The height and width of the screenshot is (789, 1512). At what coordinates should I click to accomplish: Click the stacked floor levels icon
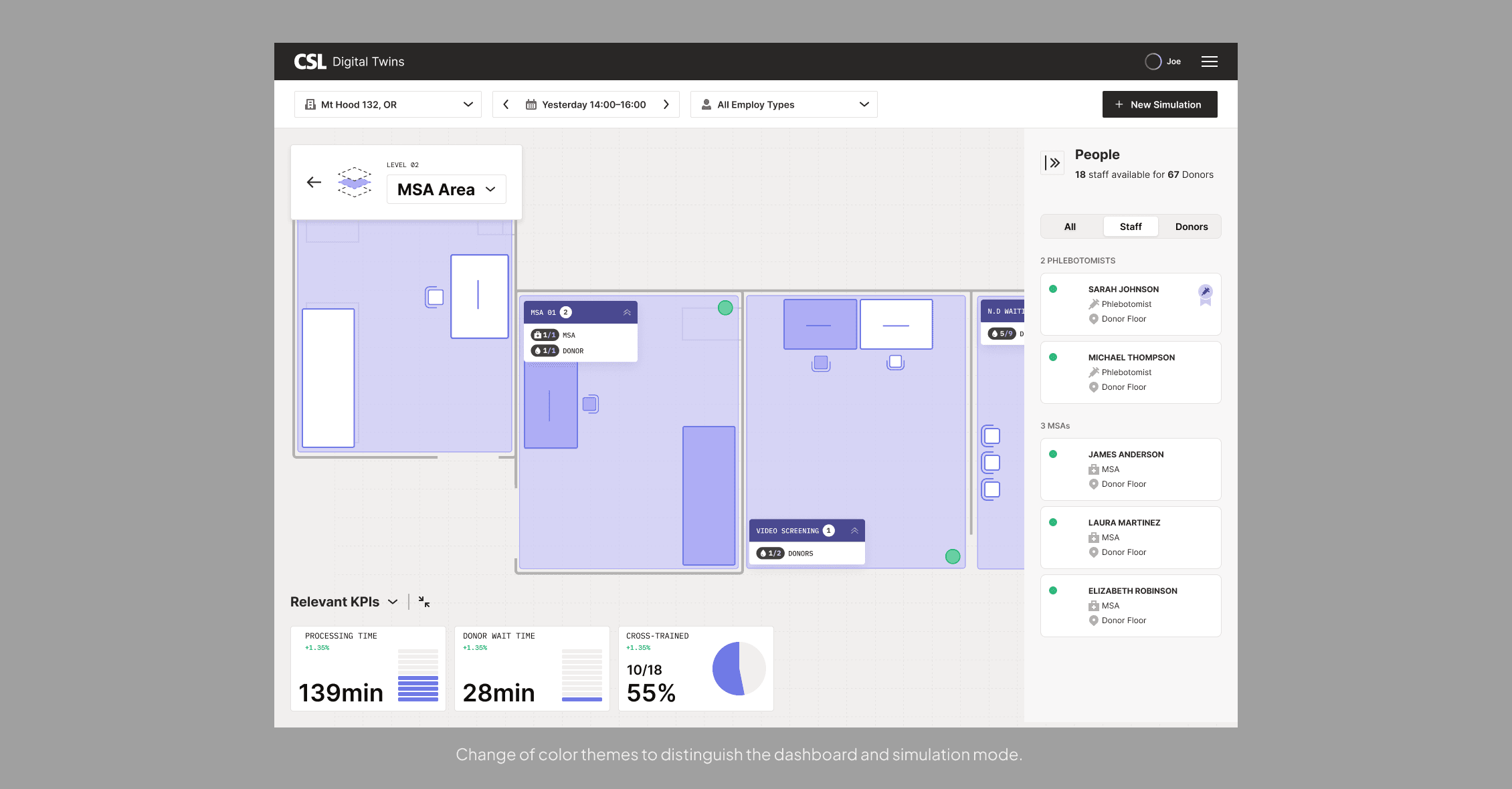pos(355,182)
